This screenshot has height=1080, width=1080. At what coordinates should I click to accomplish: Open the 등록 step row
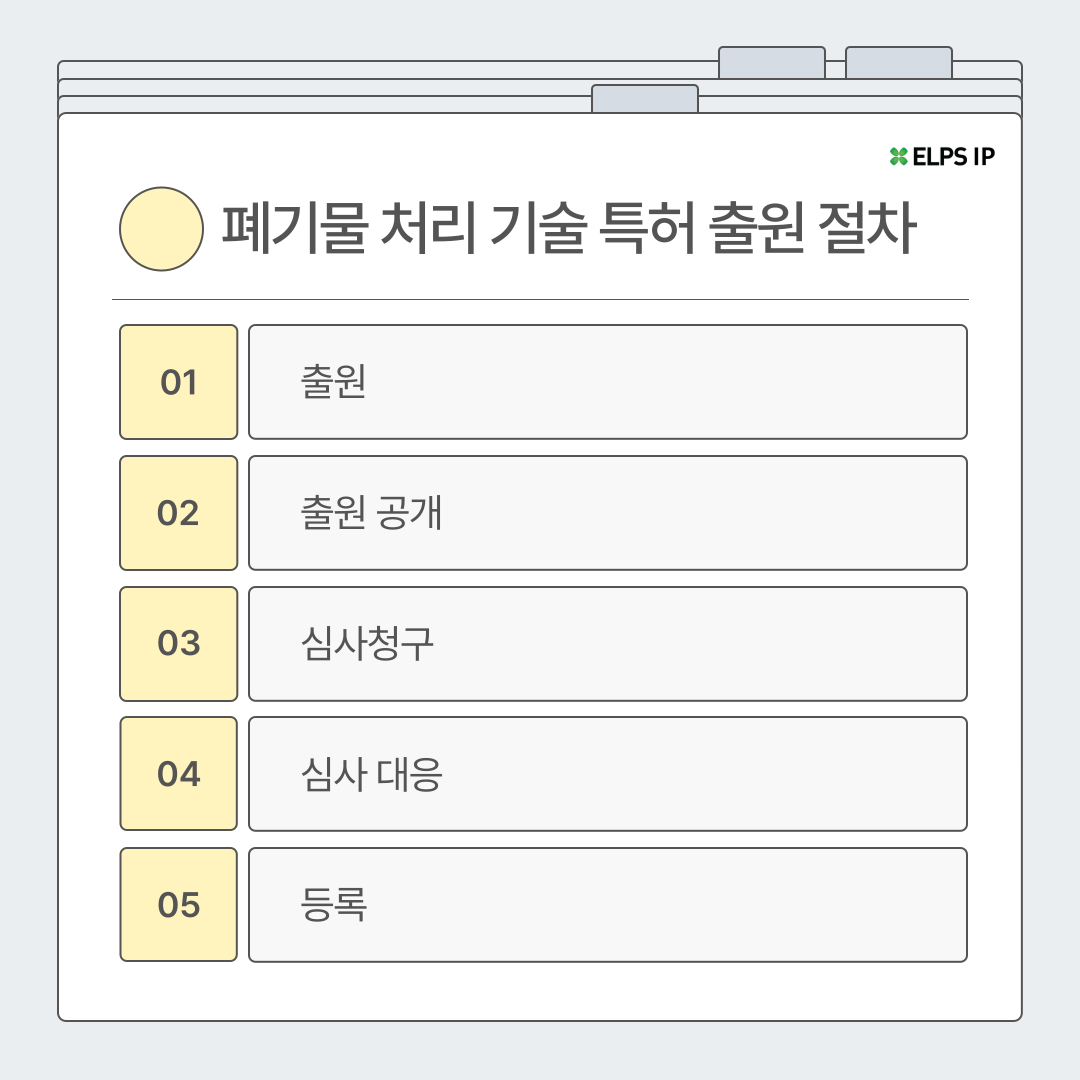[608, 904]
